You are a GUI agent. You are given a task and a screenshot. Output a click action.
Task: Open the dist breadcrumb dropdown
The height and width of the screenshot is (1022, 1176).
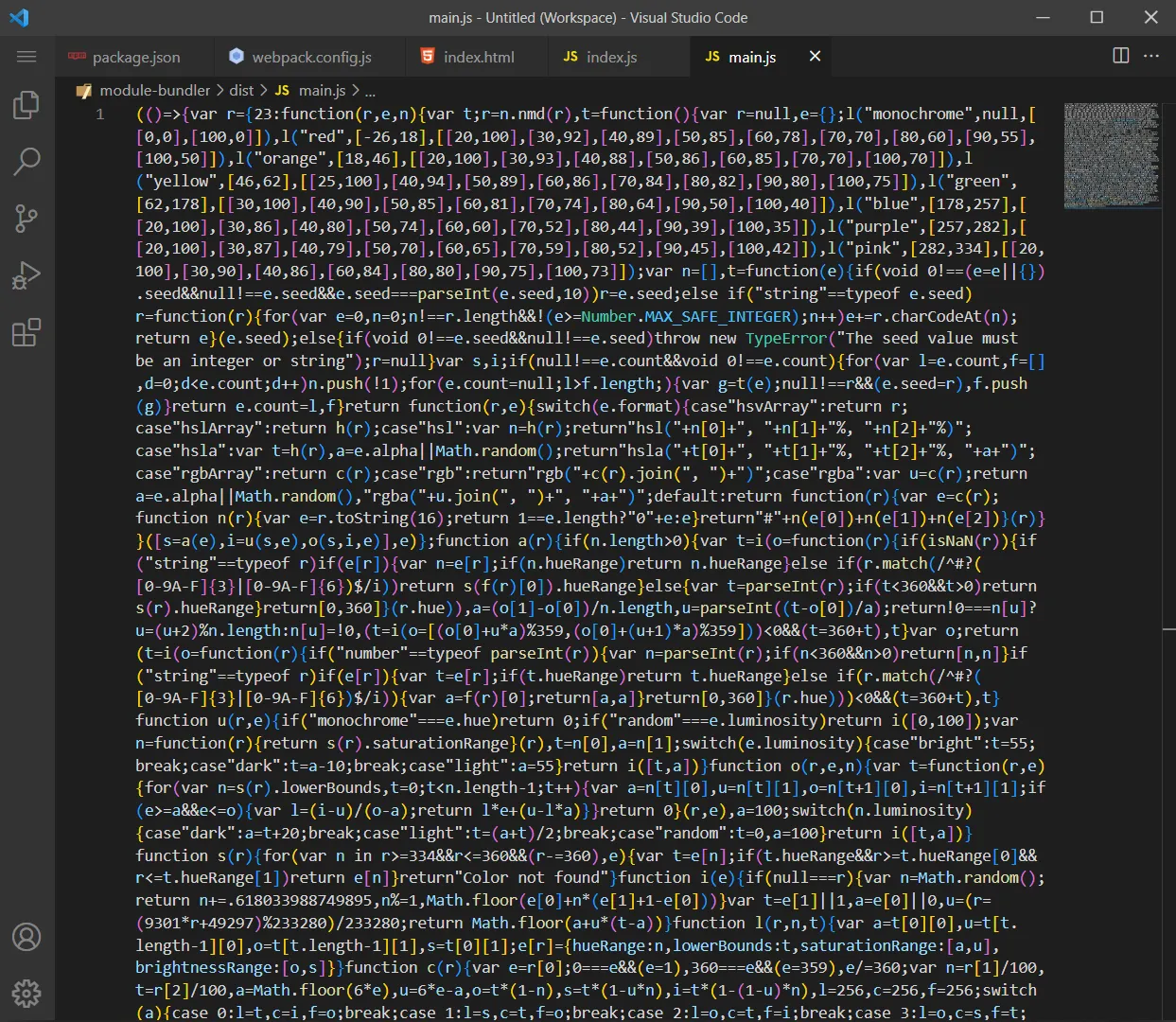click(x=241, y=91)
